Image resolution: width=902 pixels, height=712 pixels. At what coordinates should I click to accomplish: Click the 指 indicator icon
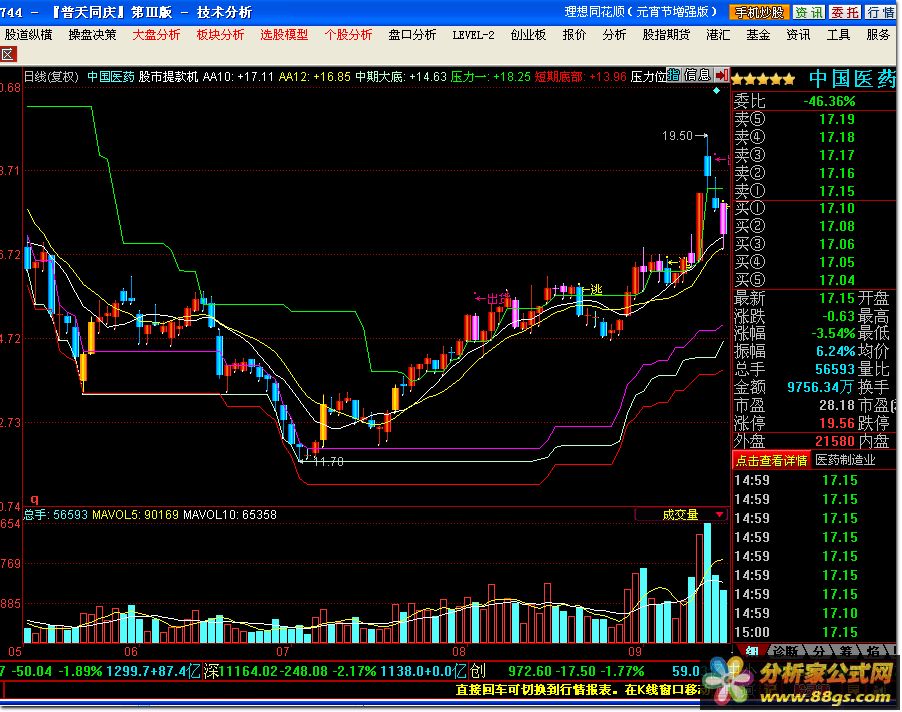click(673, 75)
